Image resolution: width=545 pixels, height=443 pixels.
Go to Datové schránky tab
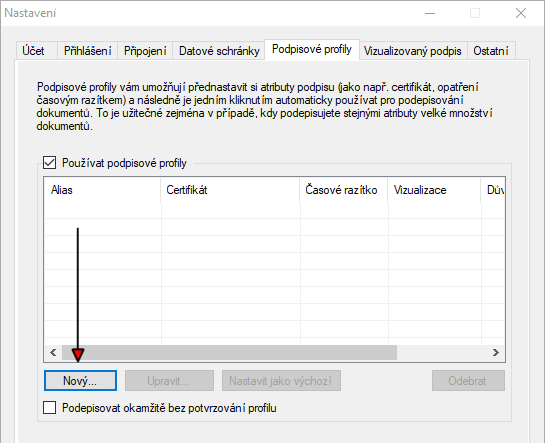(219, 51)
